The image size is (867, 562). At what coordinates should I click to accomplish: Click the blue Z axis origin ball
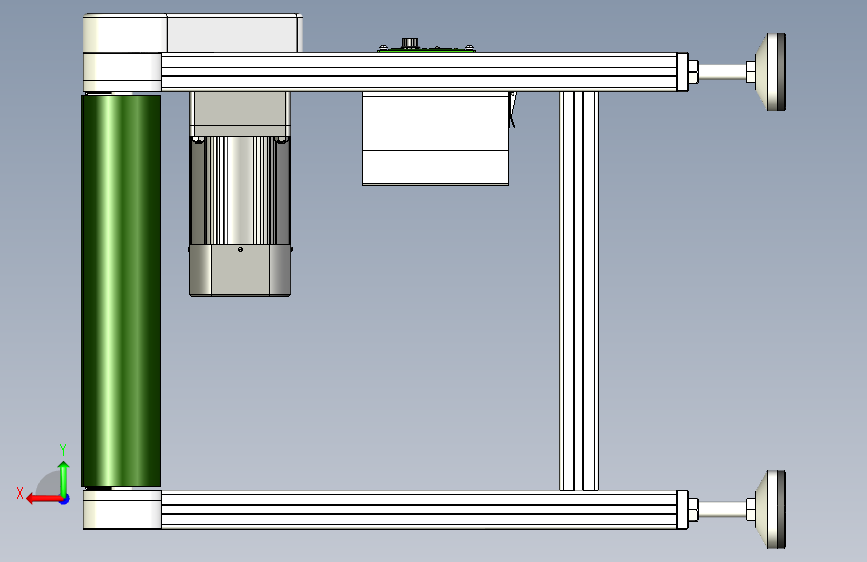pyautogui.click(x=65, y=499)
